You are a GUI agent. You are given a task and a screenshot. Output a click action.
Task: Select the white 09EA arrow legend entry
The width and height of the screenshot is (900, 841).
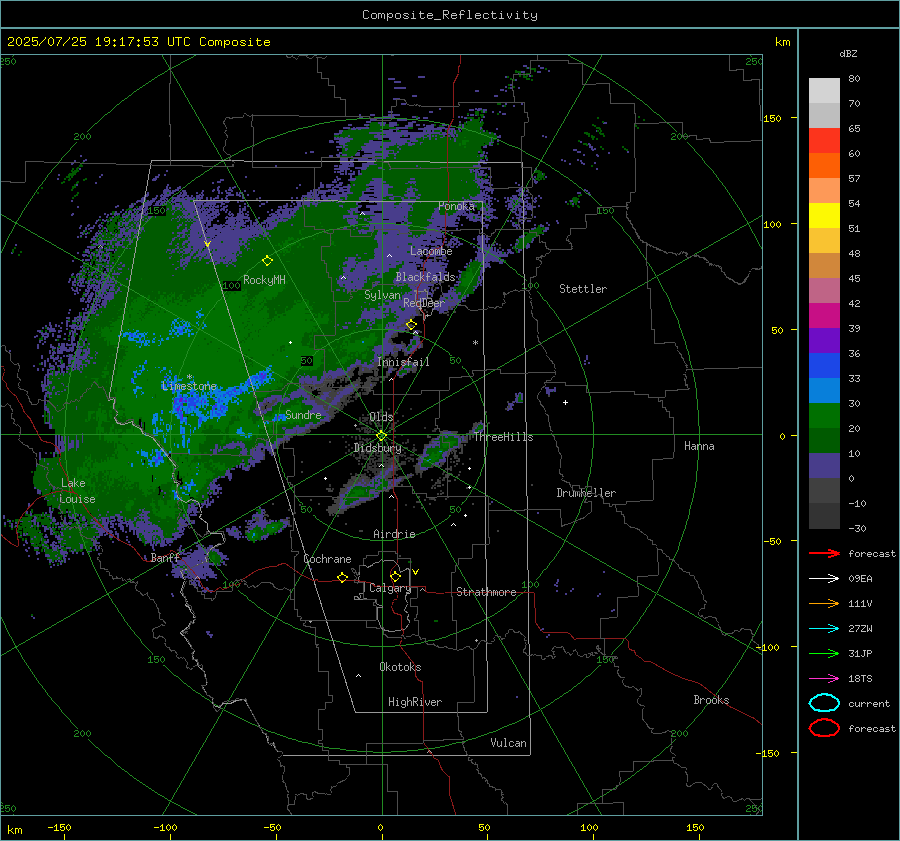point(824,579)
